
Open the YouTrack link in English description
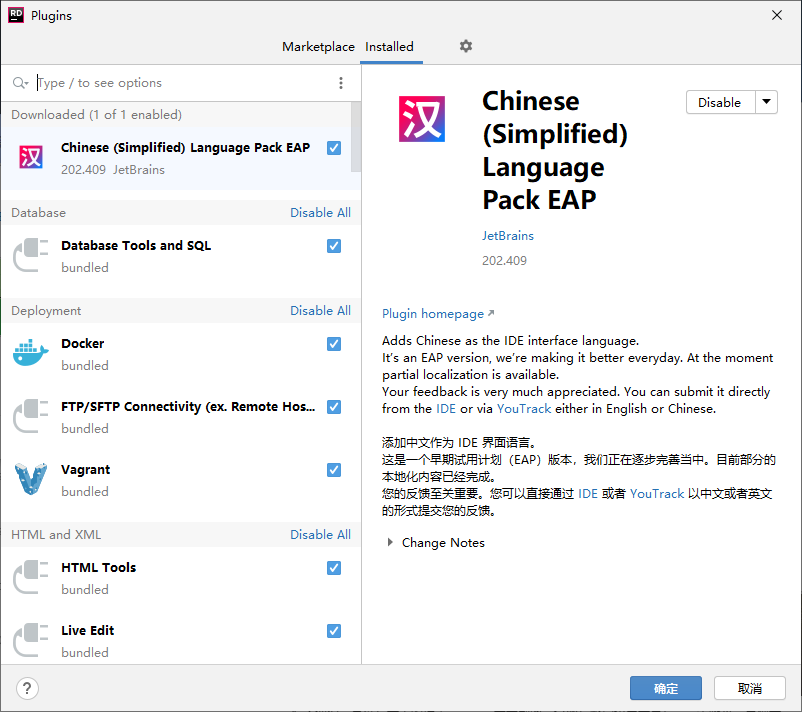pos(524,409)
